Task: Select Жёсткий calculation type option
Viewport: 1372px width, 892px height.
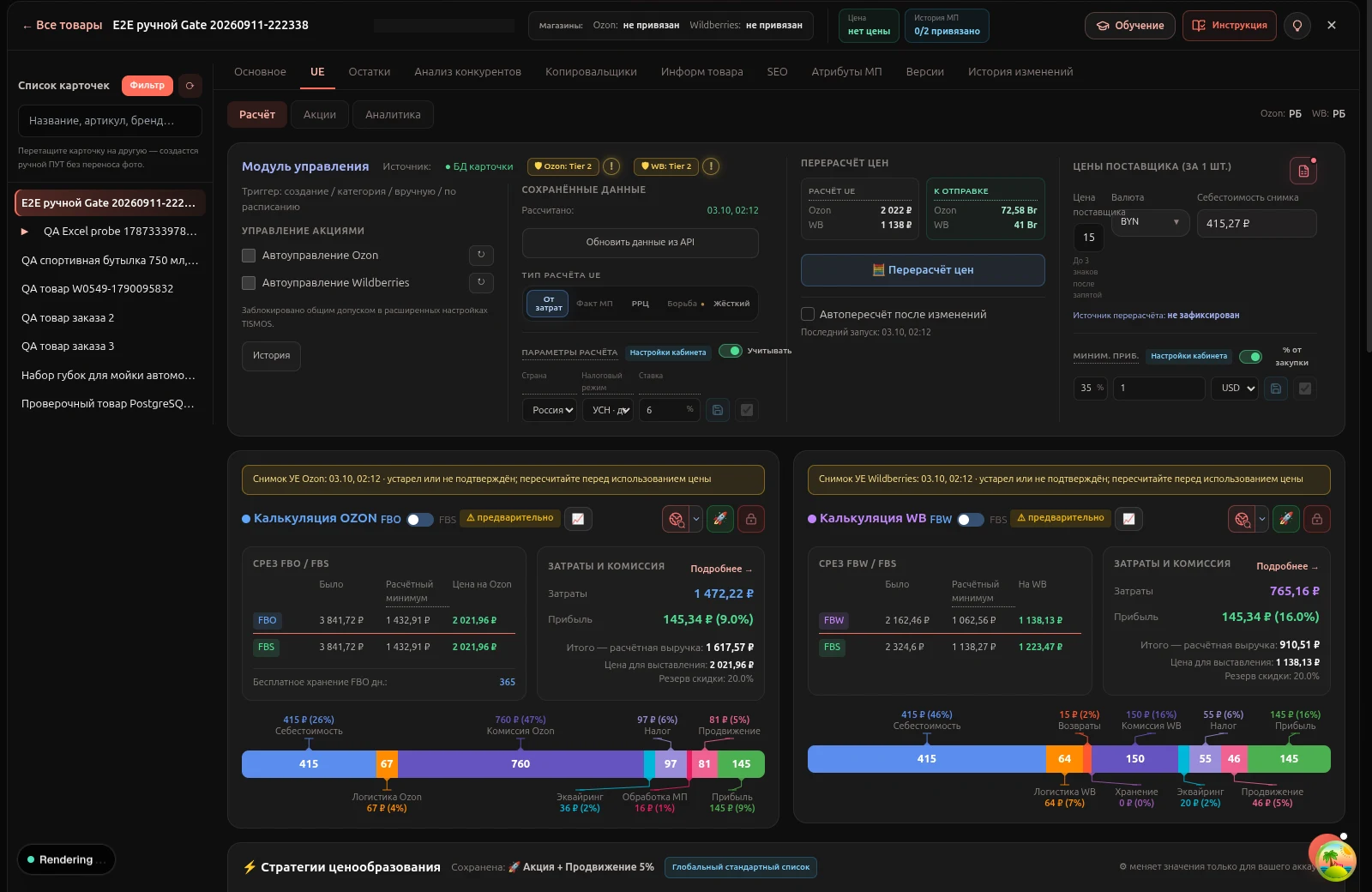Action: 731,304
